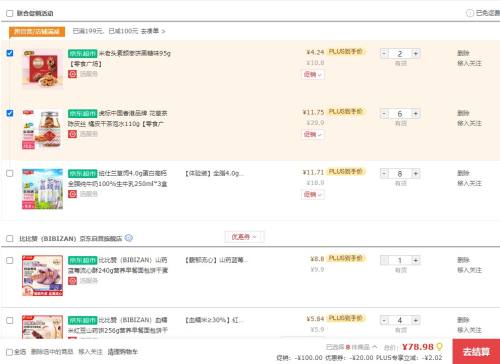Click the orange promotion tag tab
The image size is (500, 364).
(37, 32)
